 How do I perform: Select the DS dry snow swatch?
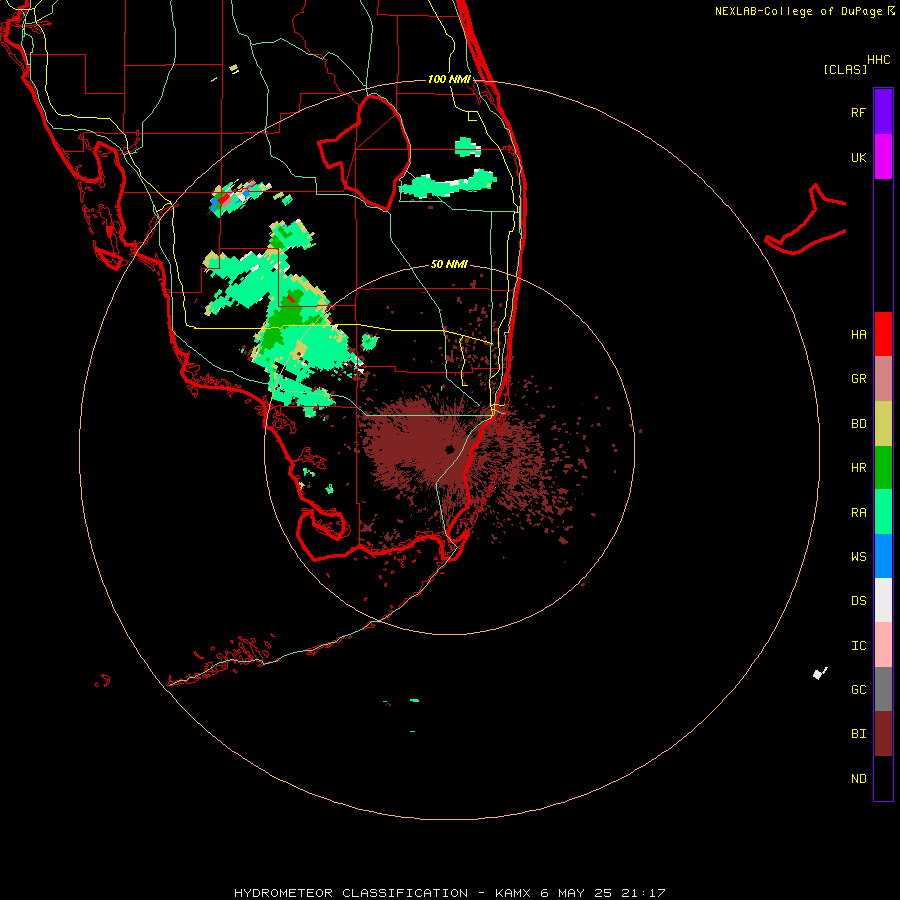pyautogui.click(x=883, y=600)
